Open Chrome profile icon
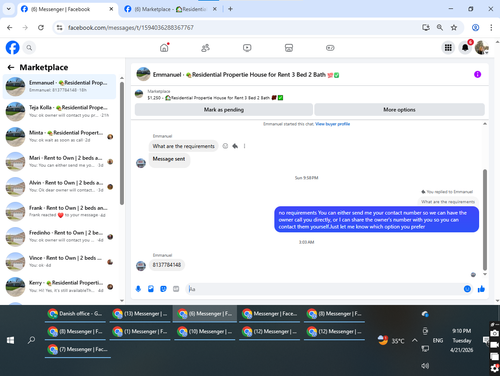 476,28
